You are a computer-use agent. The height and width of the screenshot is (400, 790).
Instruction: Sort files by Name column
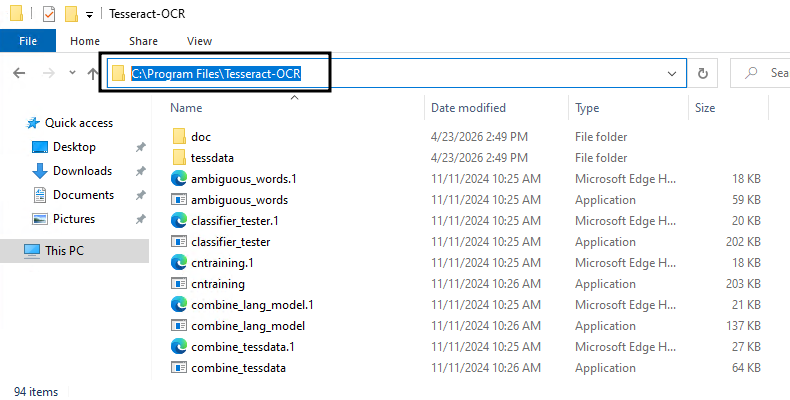click(186, 108)
